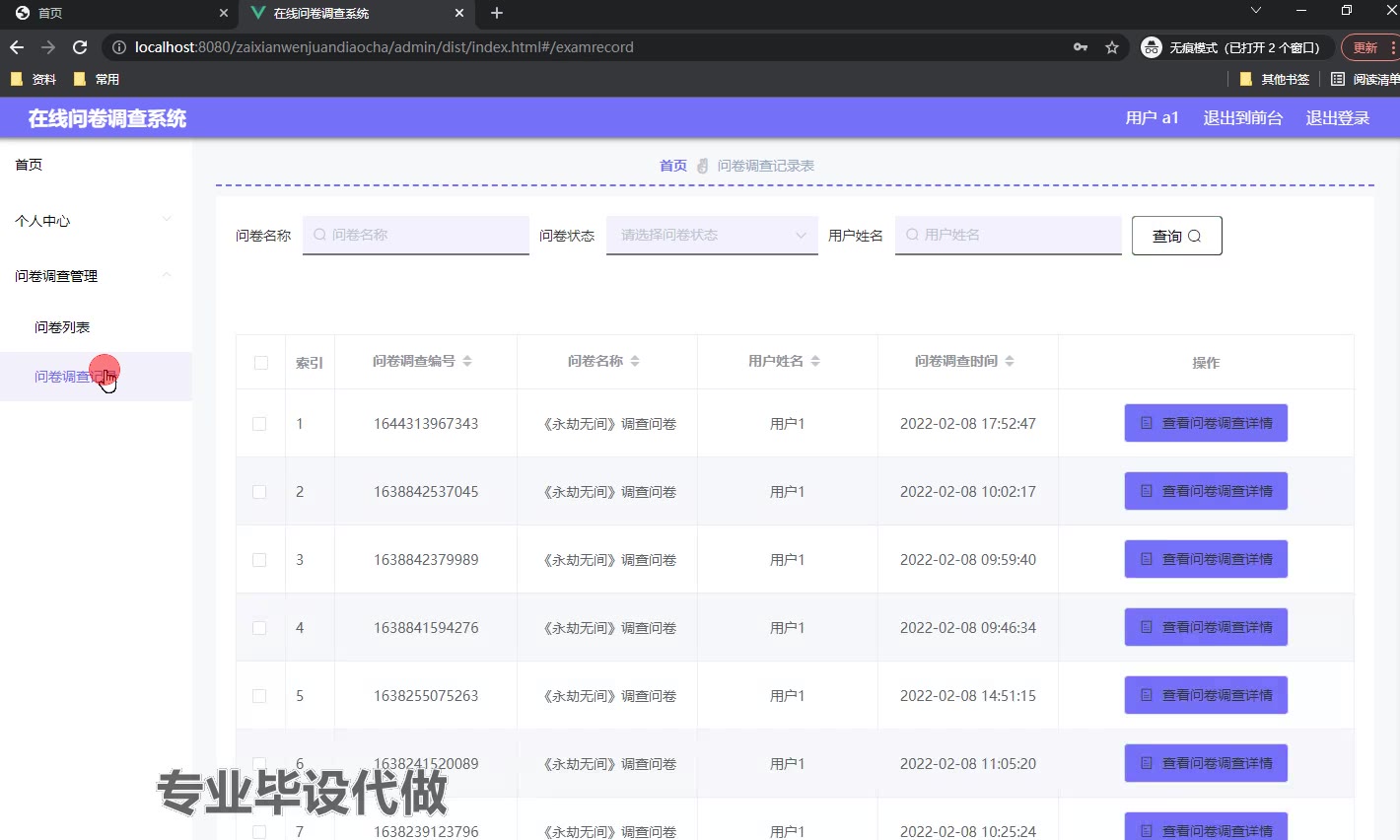Sort by 问卷调查时间 column sort arrows

(1010, 362)
